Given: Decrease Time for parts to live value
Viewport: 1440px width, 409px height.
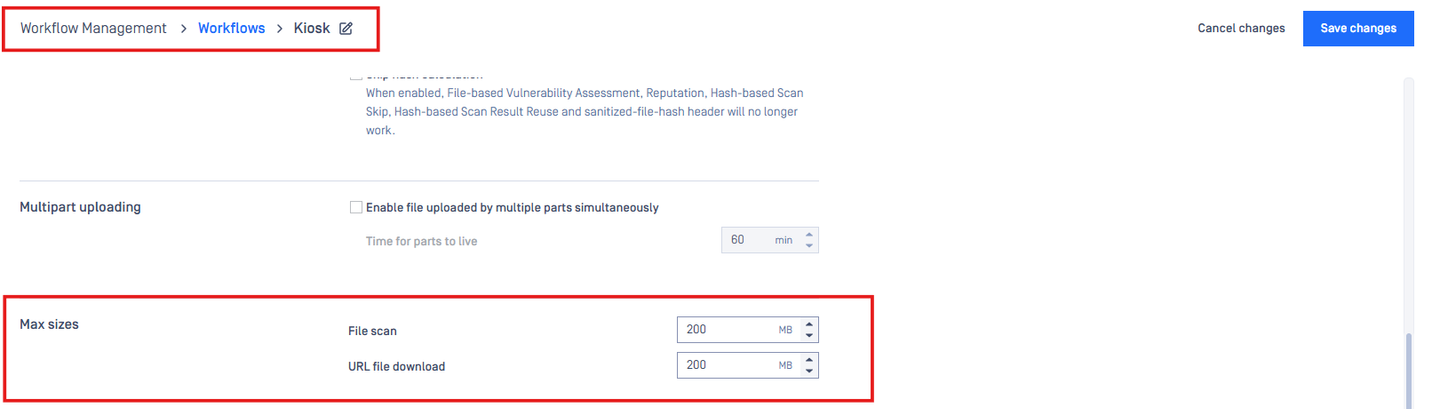Looking at the screenshot, I should point(808,246).
